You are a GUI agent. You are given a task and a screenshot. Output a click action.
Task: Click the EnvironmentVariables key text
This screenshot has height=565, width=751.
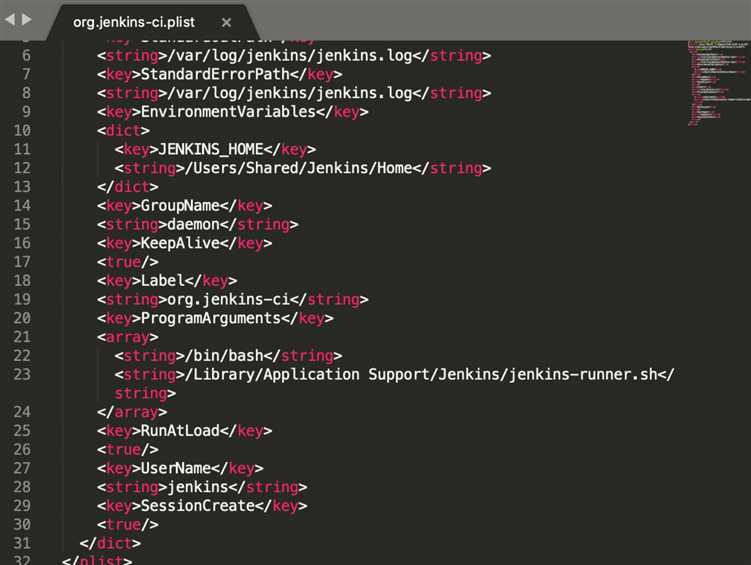228,112
